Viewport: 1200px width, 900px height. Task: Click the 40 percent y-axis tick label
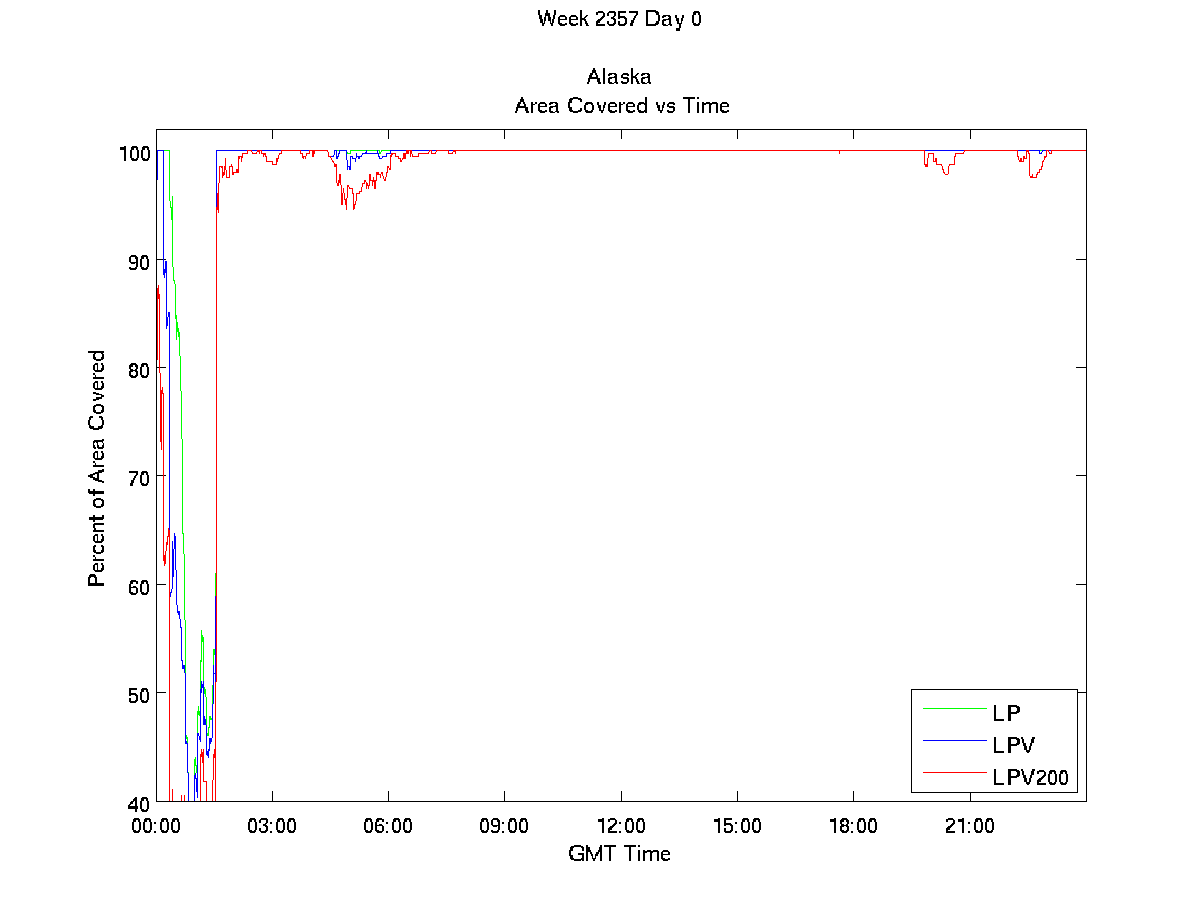tap(138, 802)
